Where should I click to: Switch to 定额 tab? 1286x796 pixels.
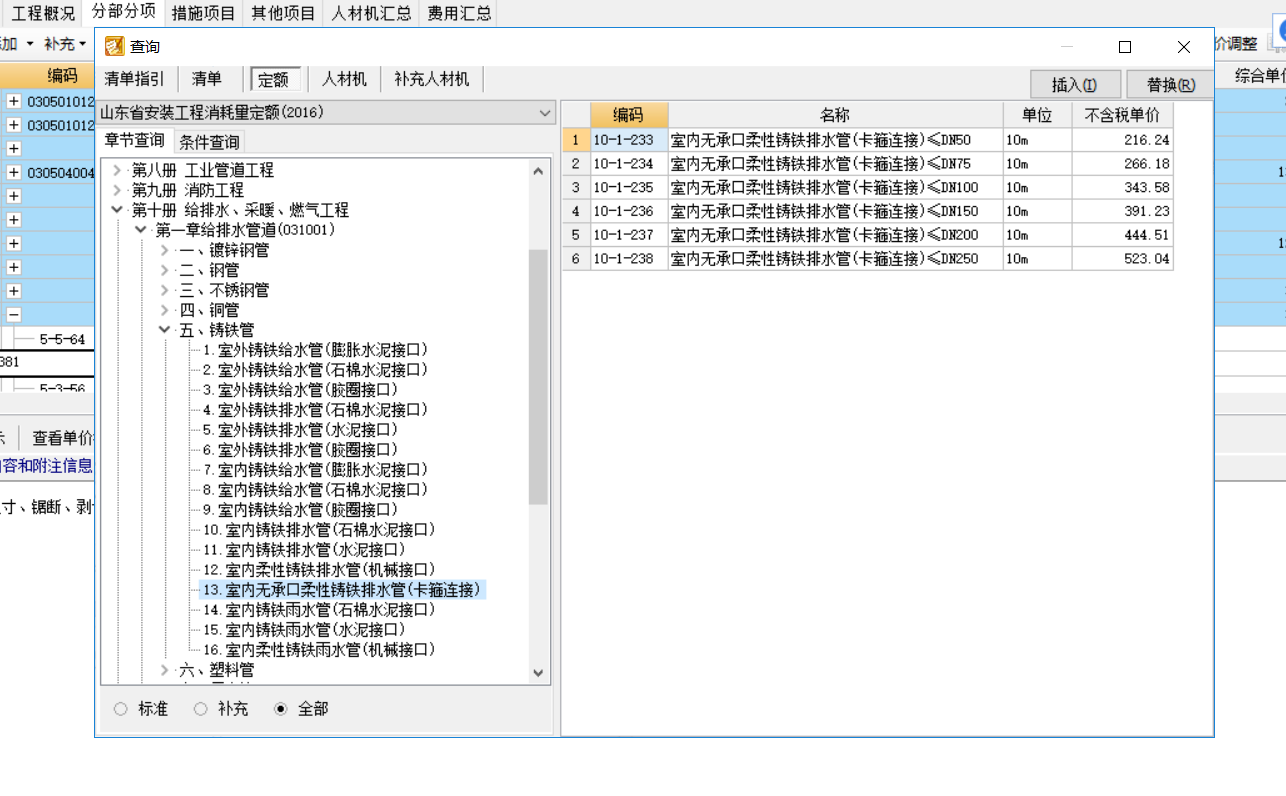pyautogui.click(x=273, y=80)
